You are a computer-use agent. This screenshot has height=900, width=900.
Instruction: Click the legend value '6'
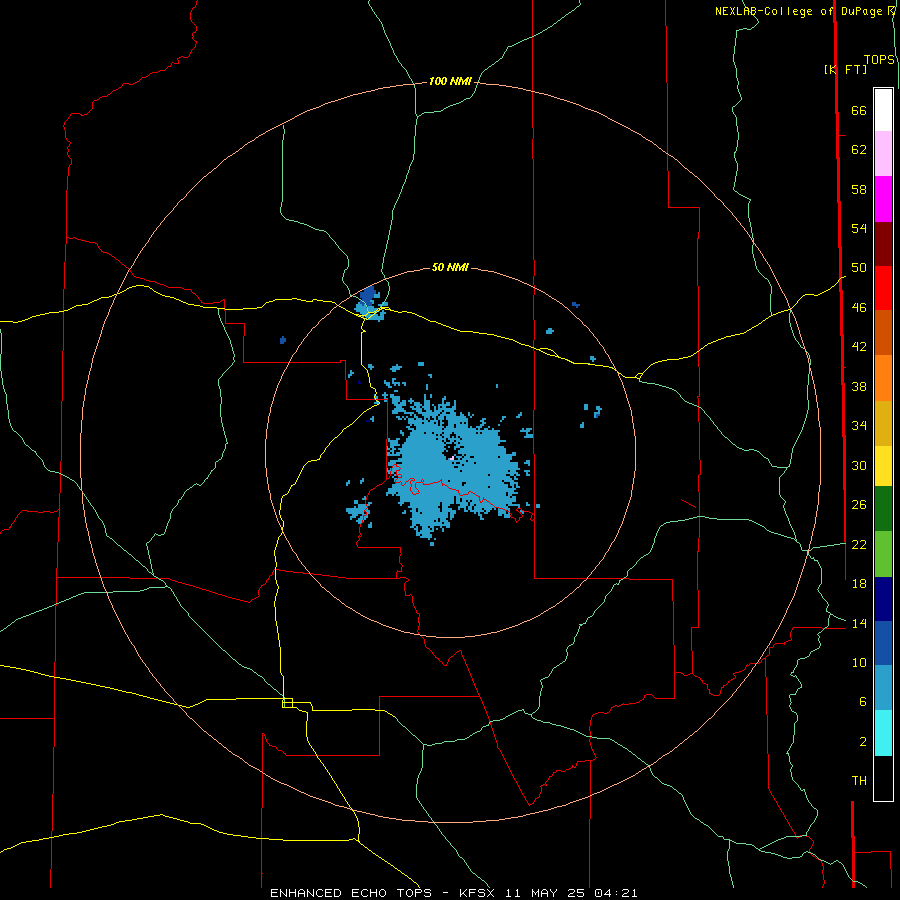coord(862,702)
